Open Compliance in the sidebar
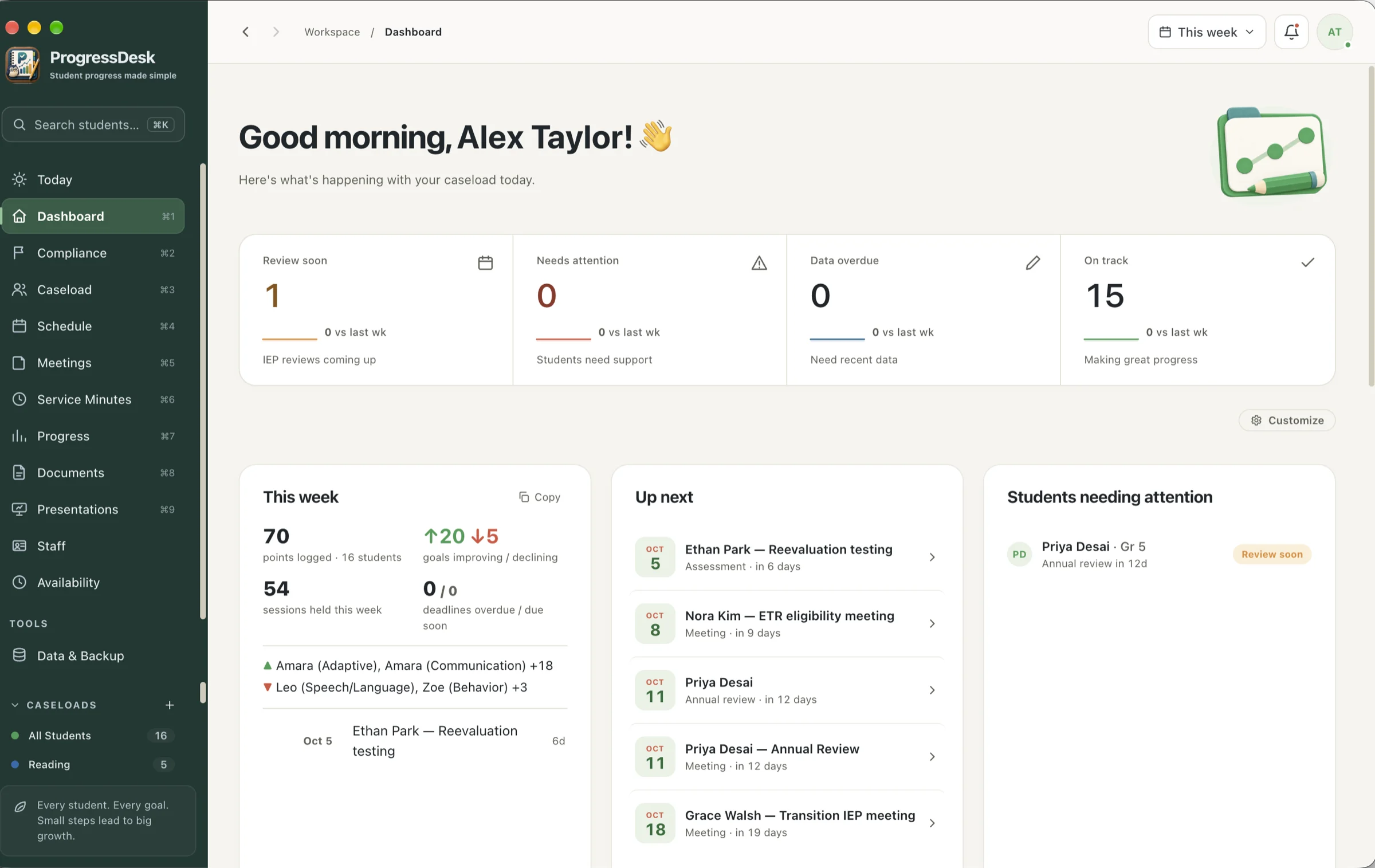 tap(93, 253)
